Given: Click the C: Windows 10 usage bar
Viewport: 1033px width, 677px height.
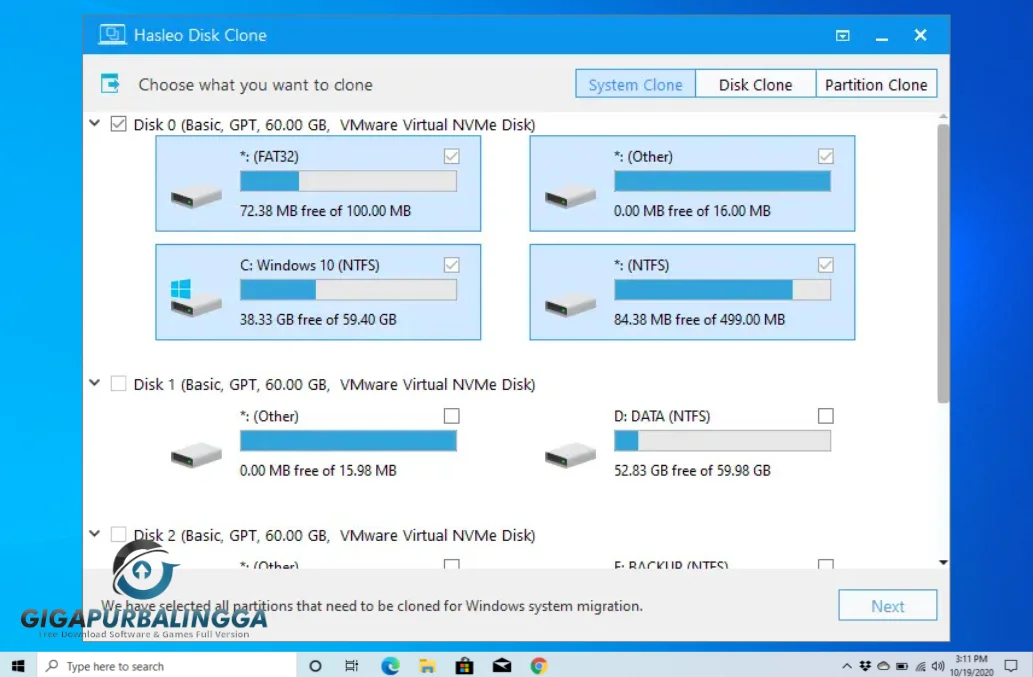Looking at the screenshot, I should point(348,290).
